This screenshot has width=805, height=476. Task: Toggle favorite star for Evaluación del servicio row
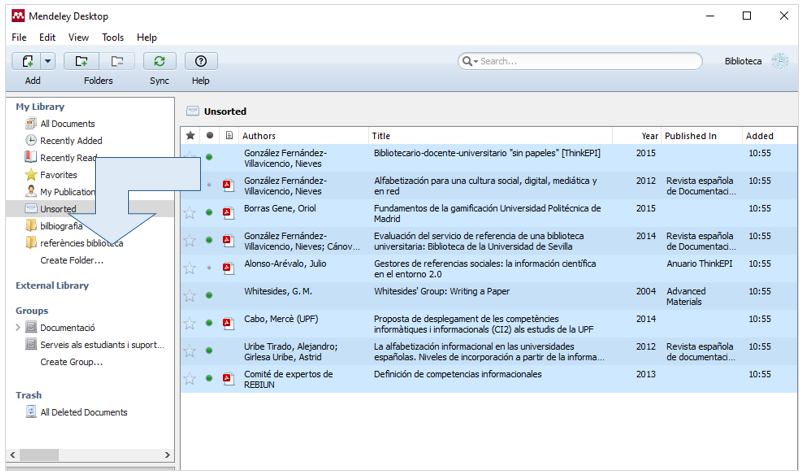pos(190,240)
